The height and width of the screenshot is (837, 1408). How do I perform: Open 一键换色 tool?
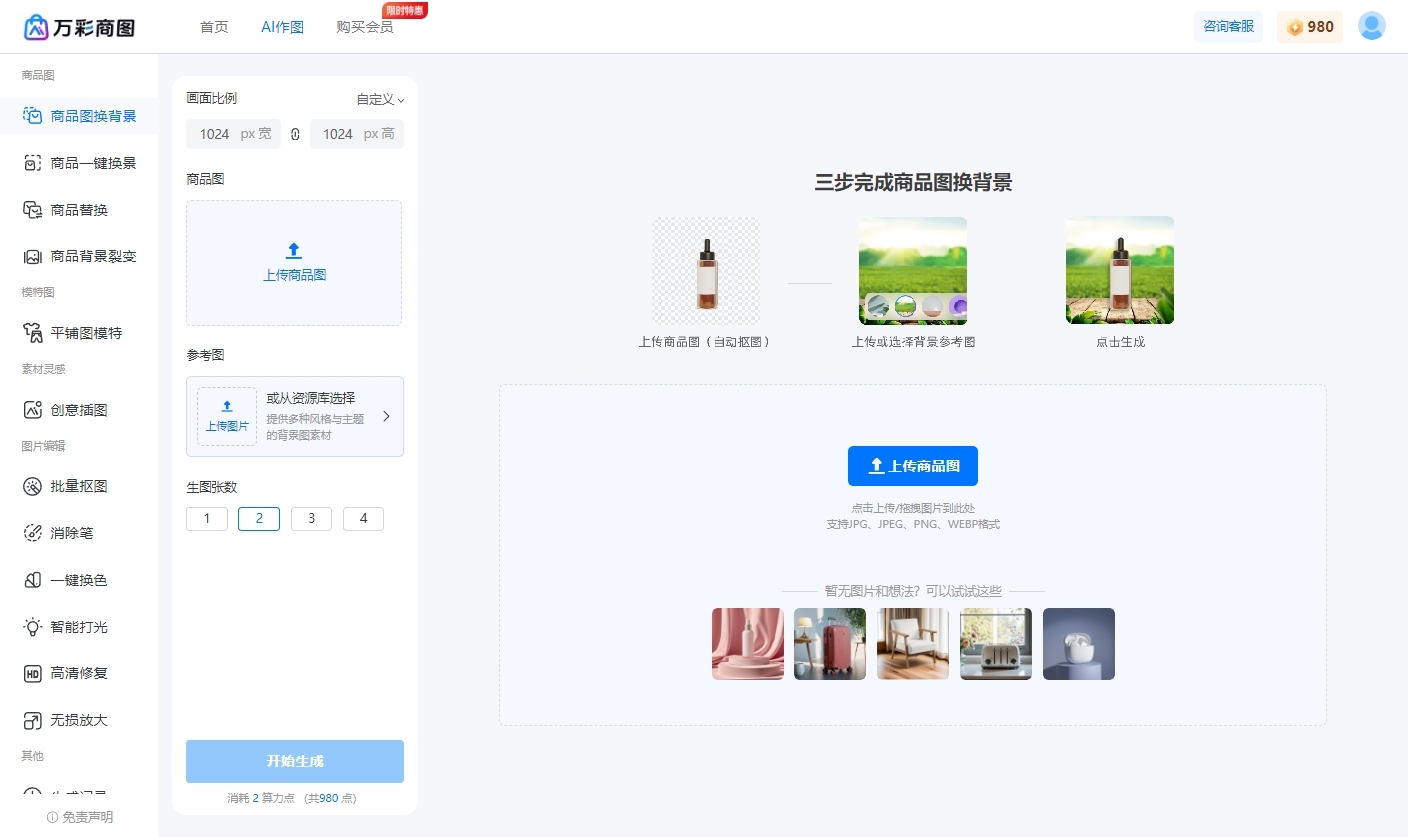[x=79, y=580]
